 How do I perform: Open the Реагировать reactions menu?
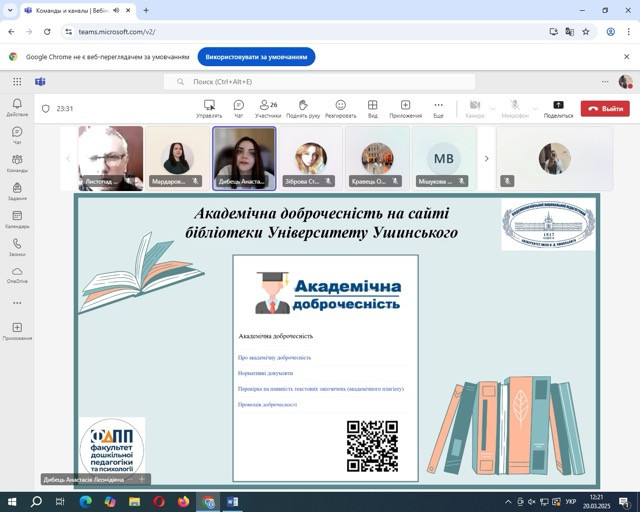click(340, 108)
